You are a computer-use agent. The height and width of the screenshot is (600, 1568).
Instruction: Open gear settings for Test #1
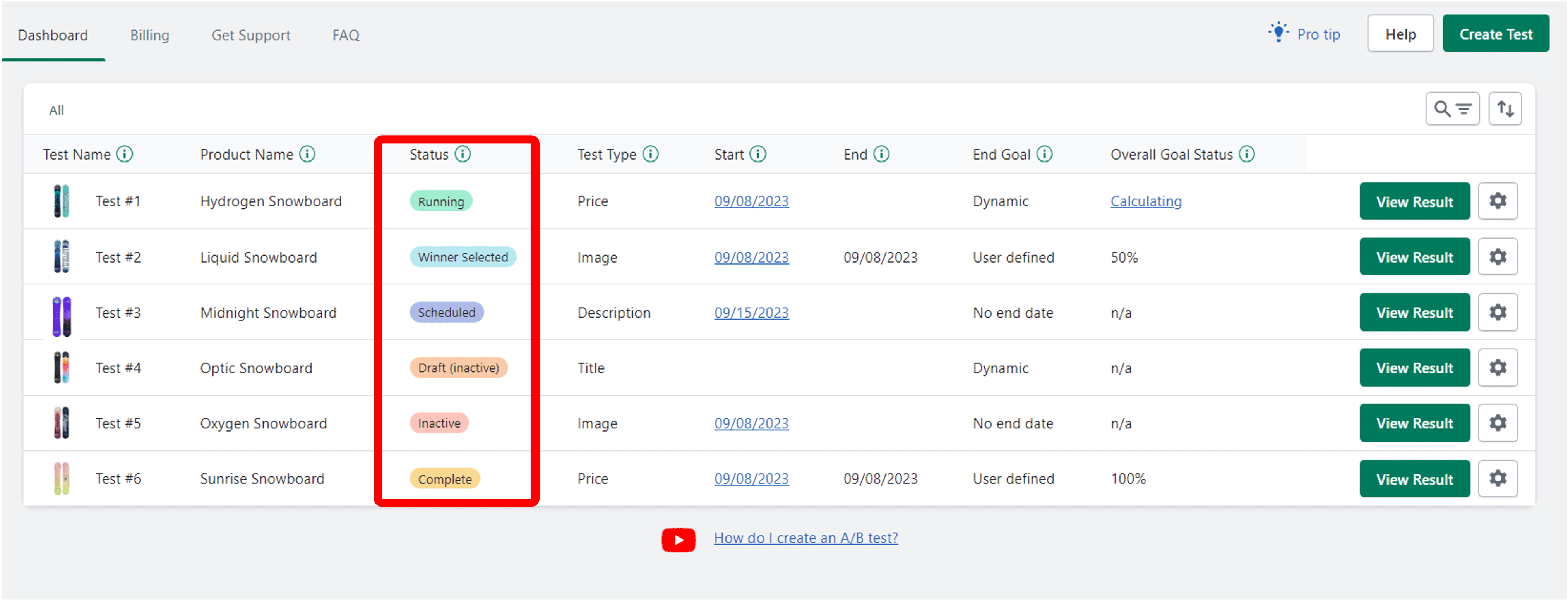(x=1498, y=201)
